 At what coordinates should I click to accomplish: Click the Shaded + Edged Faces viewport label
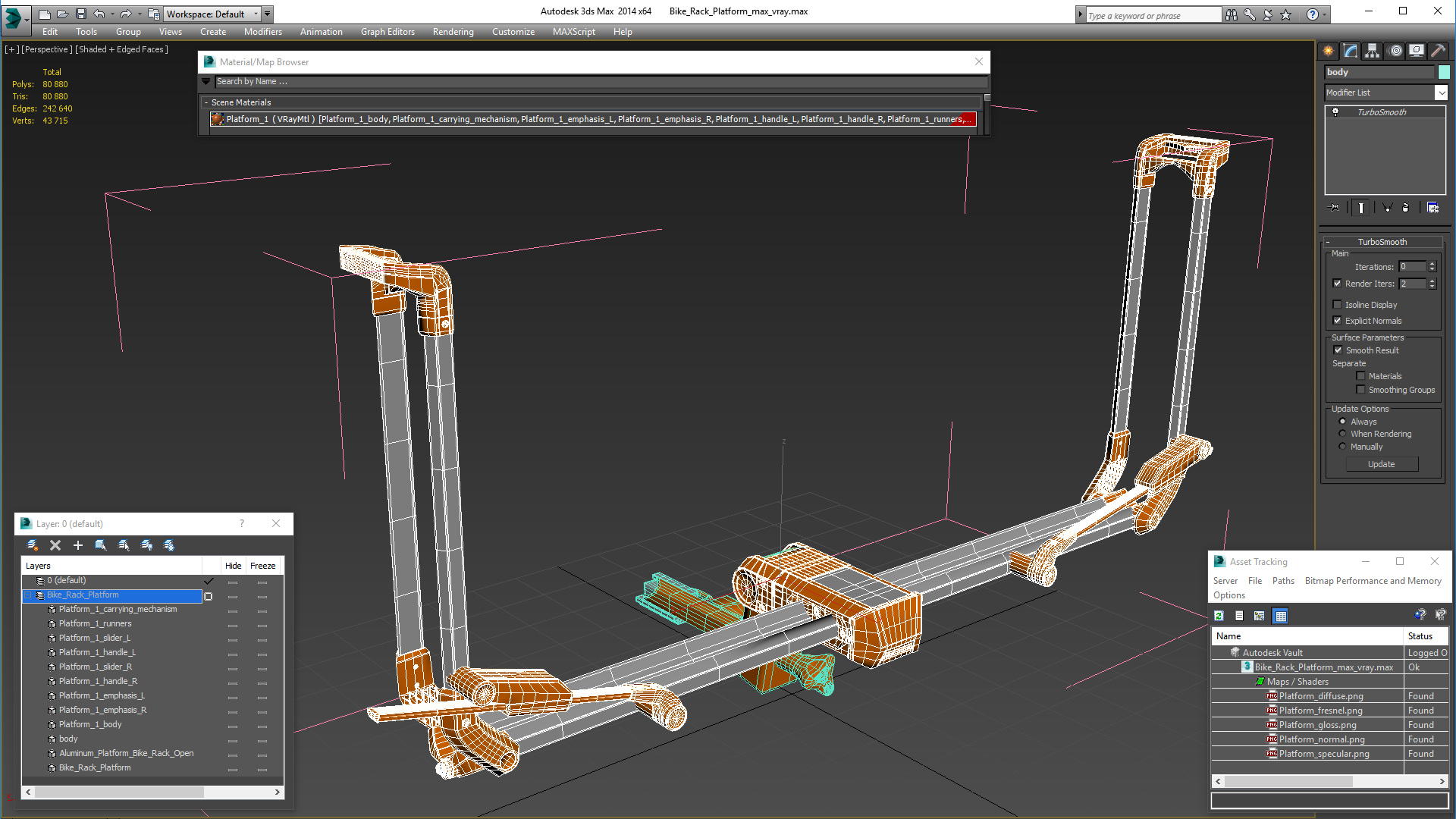(121, 49)
